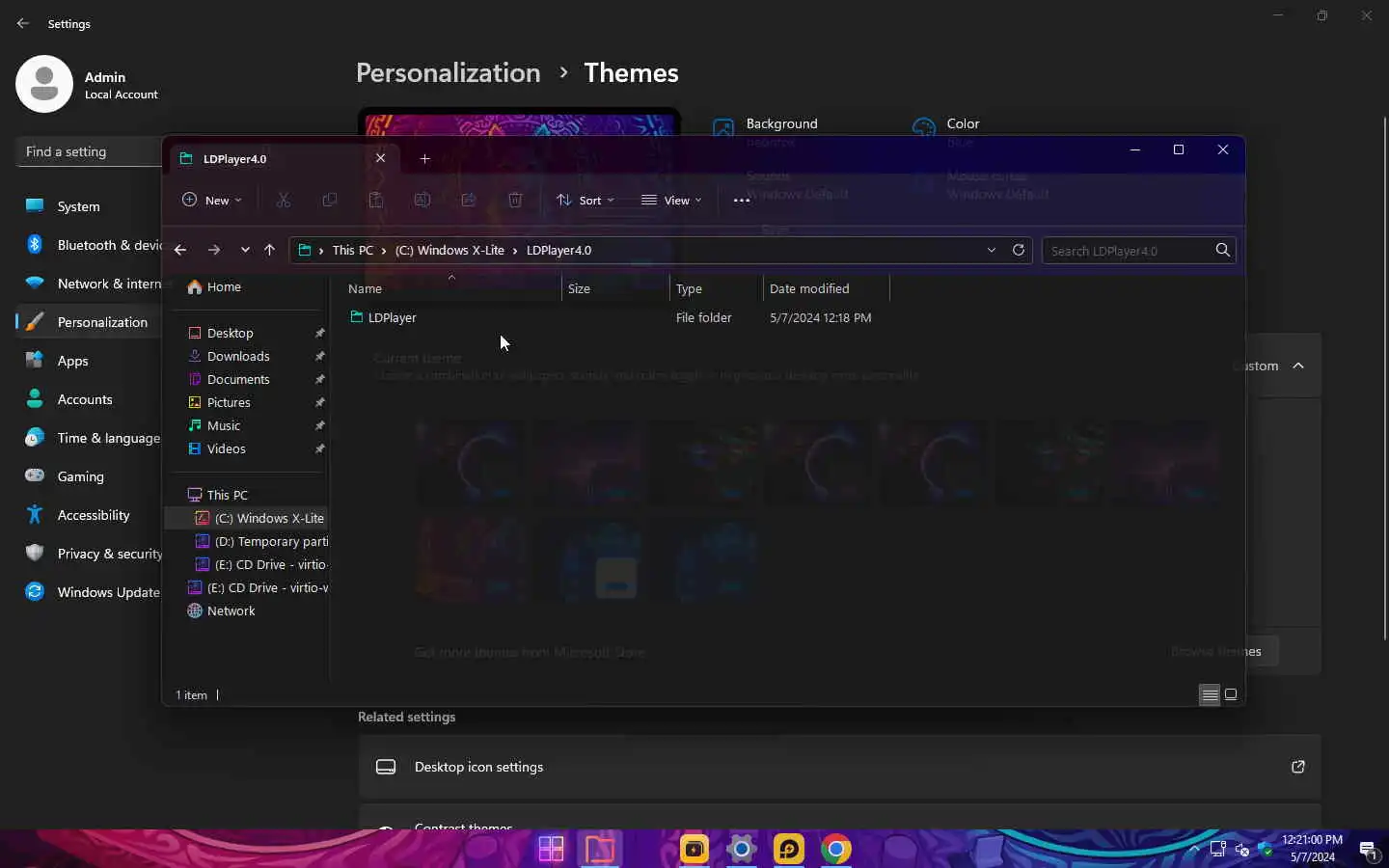Open Start menu from taskbar
Image resolution: width=1389 pixels, height=868 pixels.
[x=551, y=849]
